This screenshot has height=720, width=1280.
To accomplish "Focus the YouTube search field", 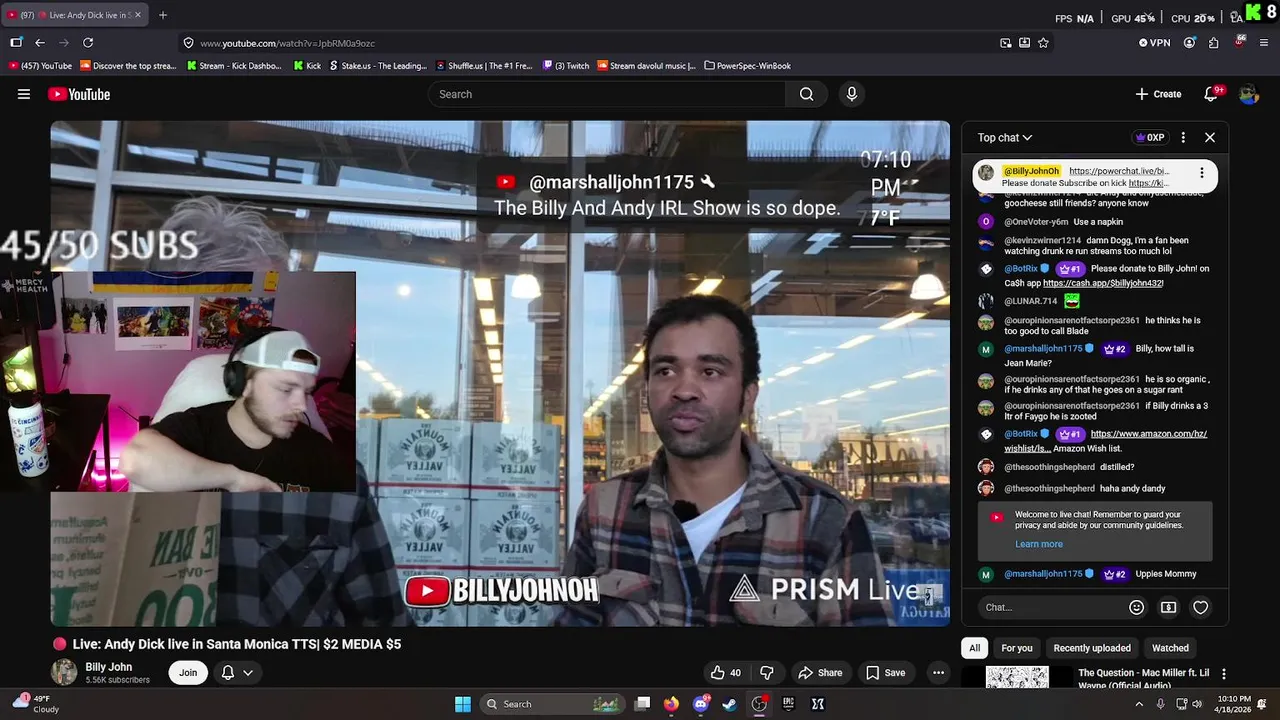I will [x=607, y=94].
